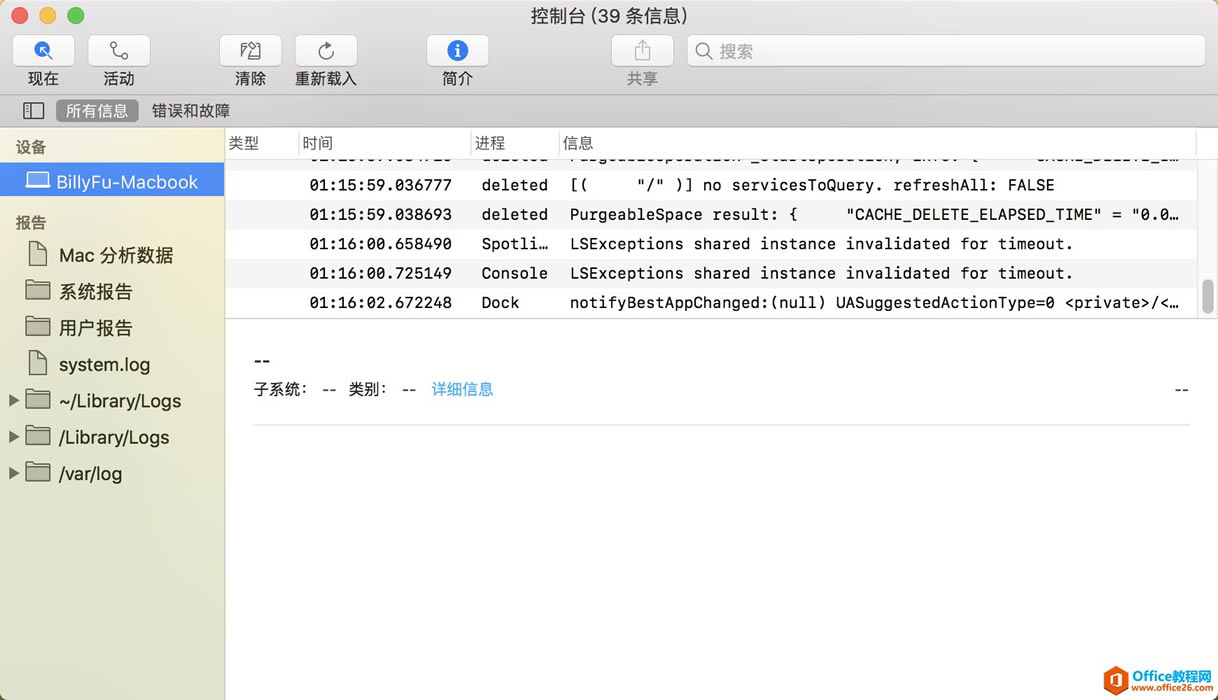Viewport: 1218px width, 700px height.
Task: Open the Info (简介) toolbar button
Action: (458, 50)
